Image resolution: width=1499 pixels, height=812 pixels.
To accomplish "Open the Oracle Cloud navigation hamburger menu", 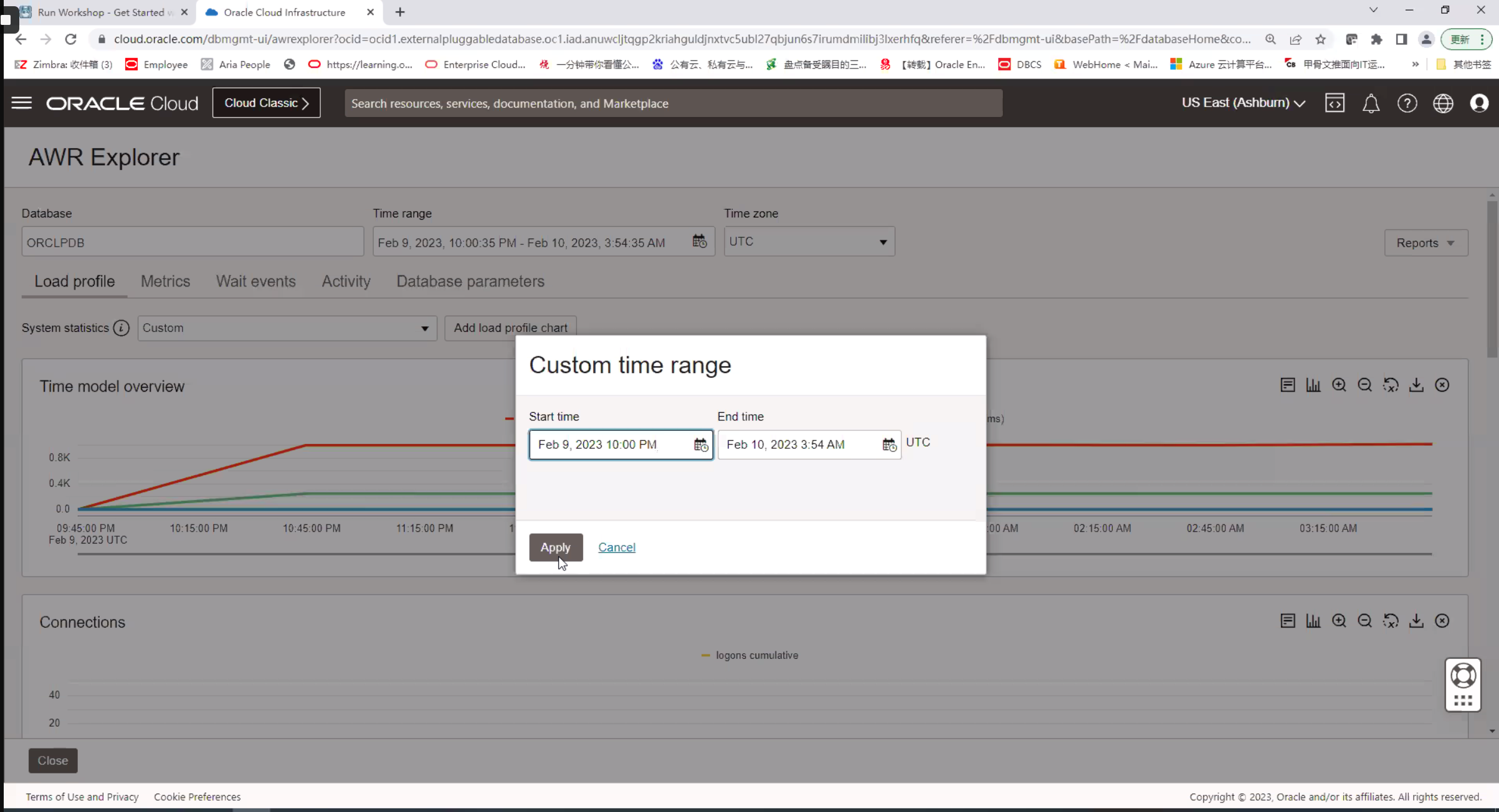I will [x=21, y=103].
